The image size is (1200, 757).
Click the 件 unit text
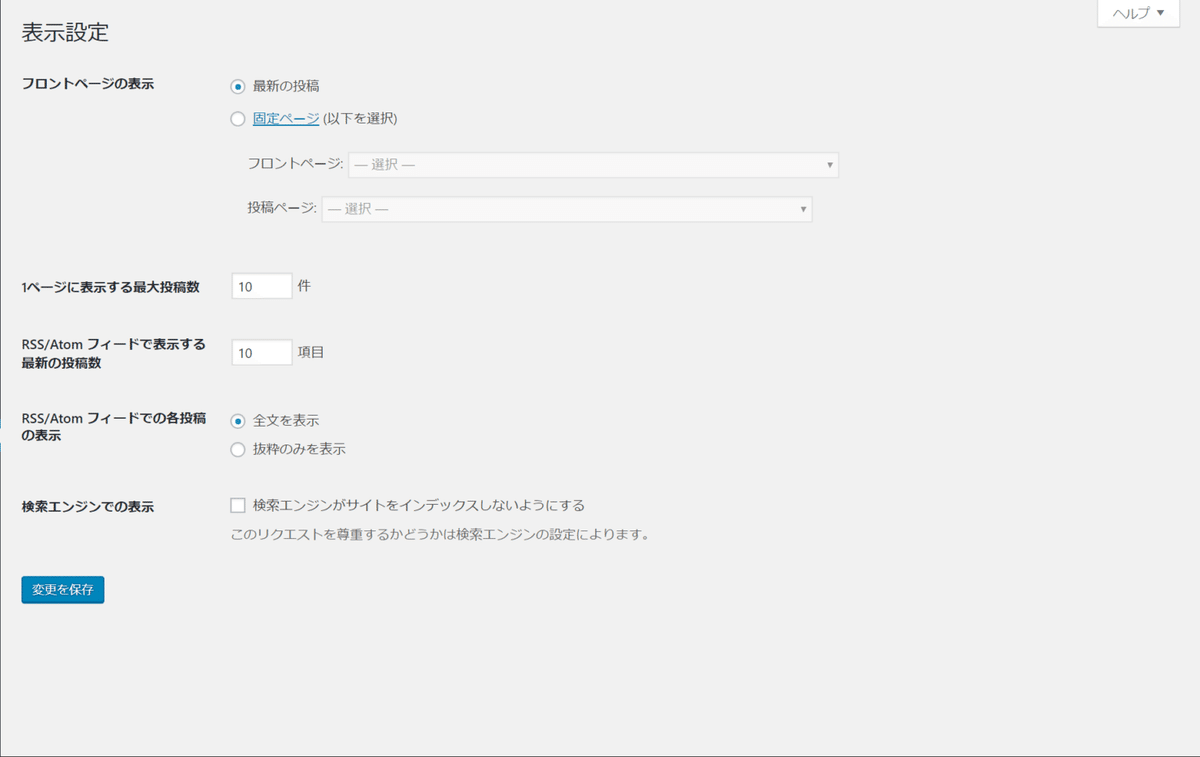pyautogui.click(x=304, y=286)
